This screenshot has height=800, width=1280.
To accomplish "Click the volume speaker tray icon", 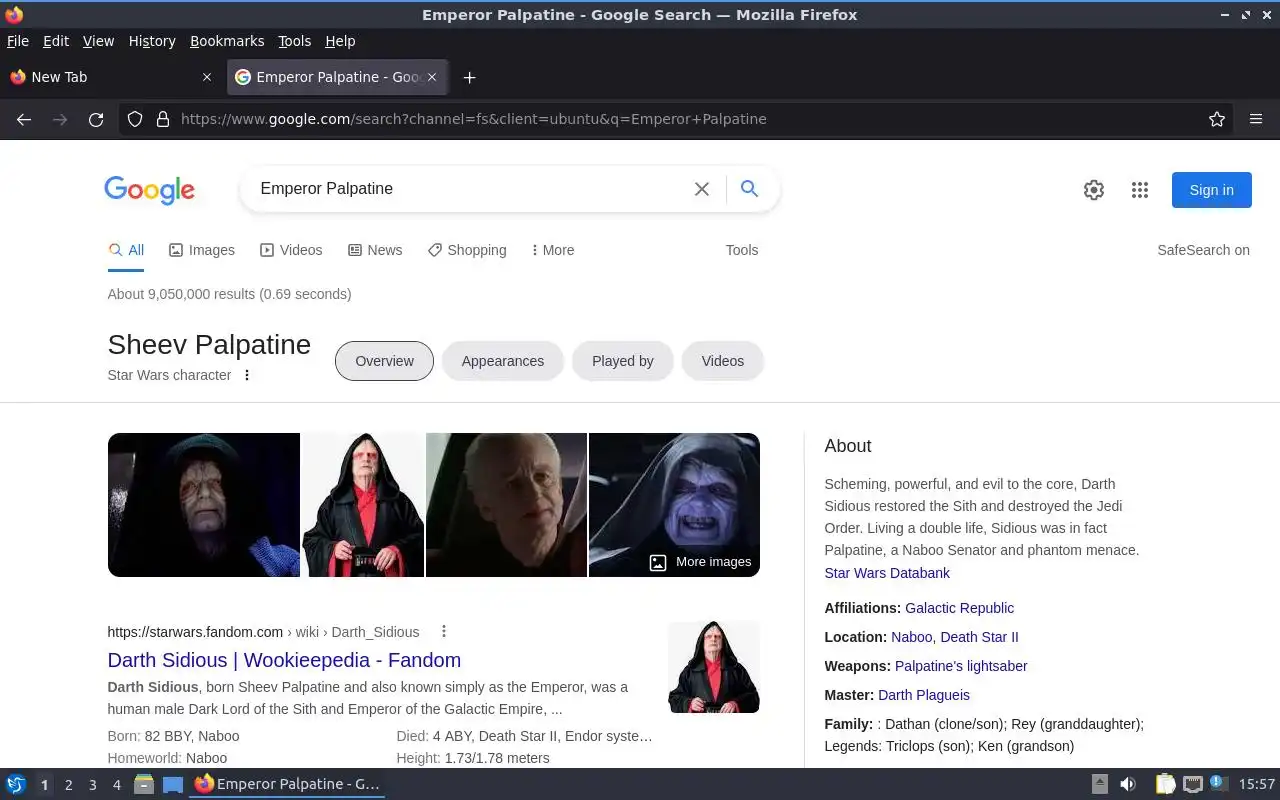I will pos(1128,784).
